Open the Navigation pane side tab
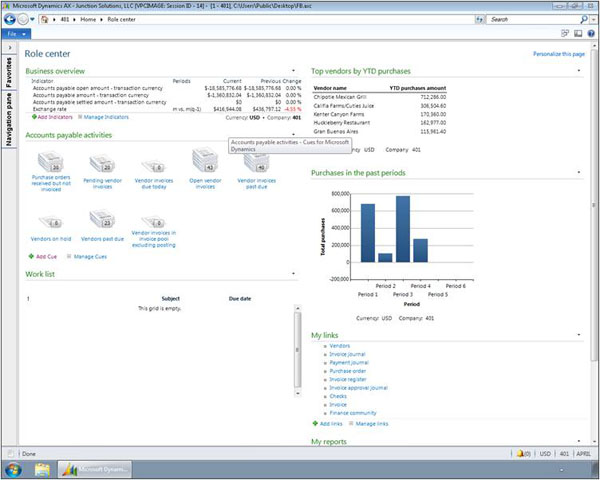This screenshot has width=600, height=480. (x=9, y=119)
